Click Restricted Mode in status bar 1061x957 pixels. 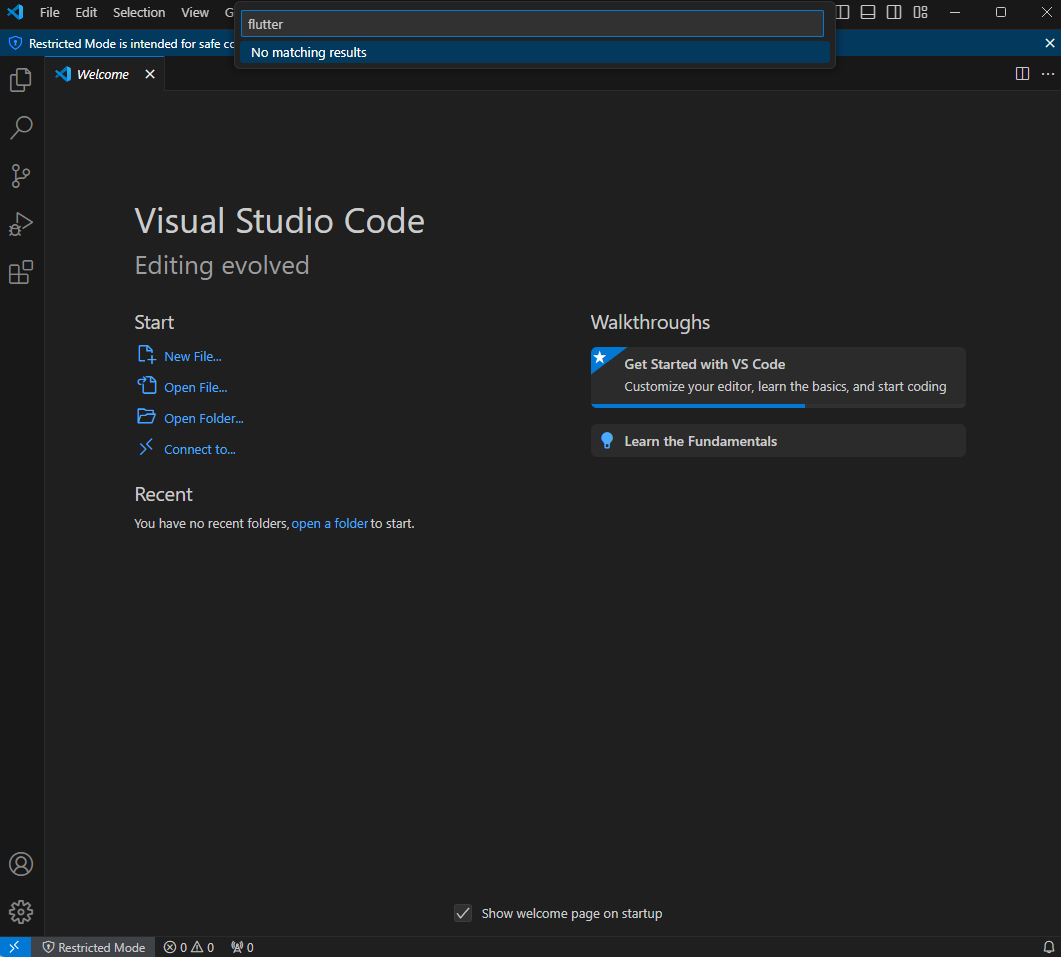coord(93,947)
